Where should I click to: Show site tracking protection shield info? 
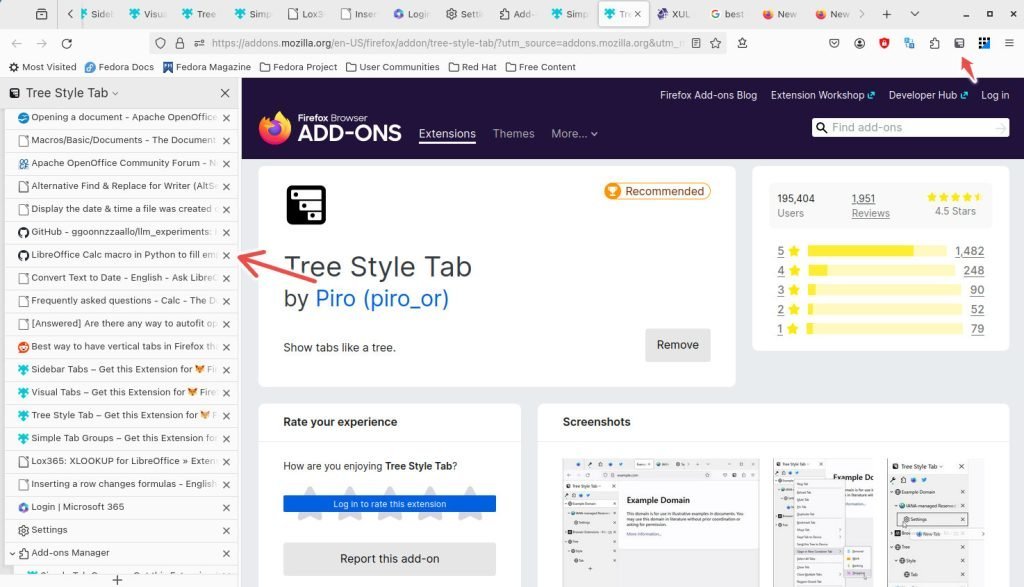pyautogui.click(x=160, y=43)
